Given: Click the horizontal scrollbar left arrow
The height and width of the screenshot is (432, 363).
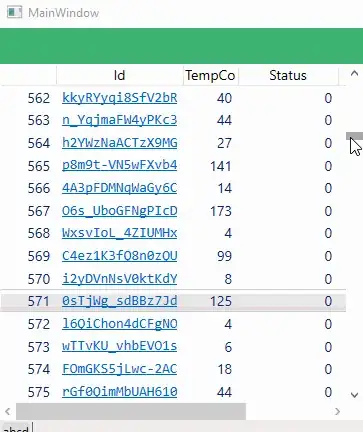Looking at the screenshot, I should [x=8, y=411].
